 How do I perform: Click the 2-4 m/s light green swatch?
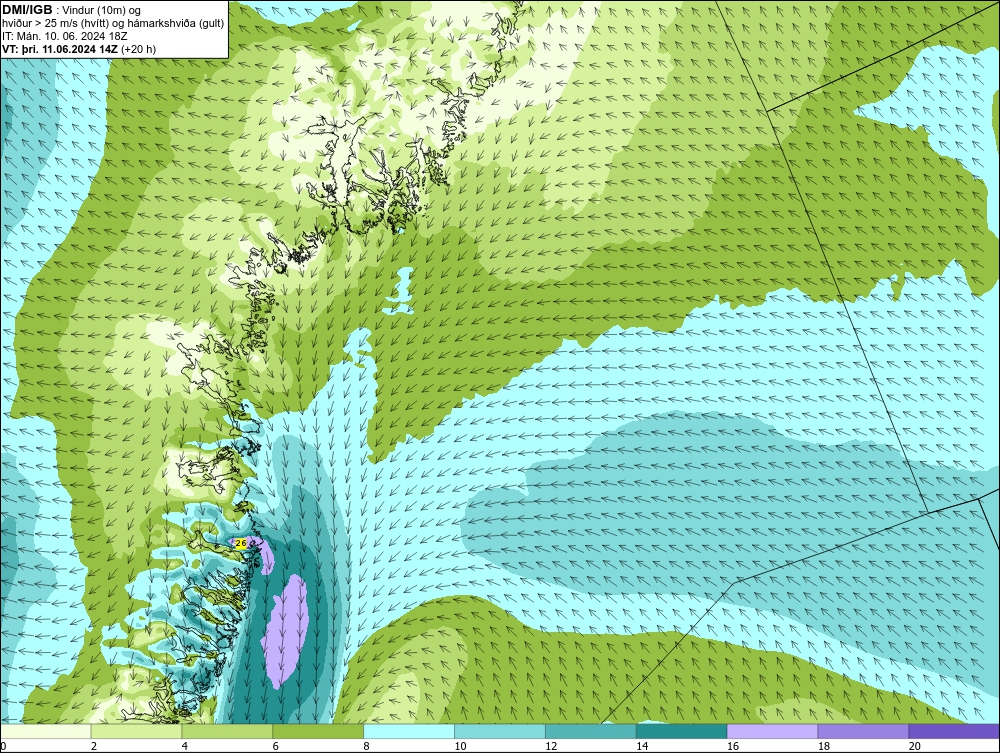click(136, 731)
